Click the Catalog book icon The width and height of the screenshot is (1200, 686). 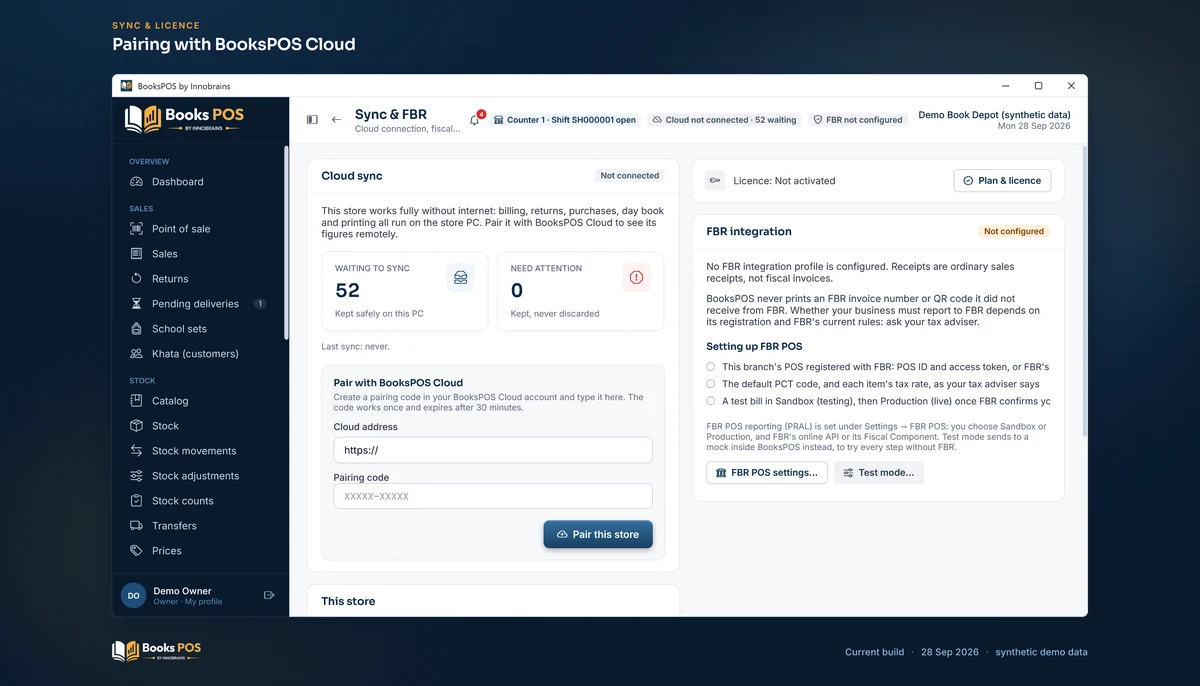(136, 401)
